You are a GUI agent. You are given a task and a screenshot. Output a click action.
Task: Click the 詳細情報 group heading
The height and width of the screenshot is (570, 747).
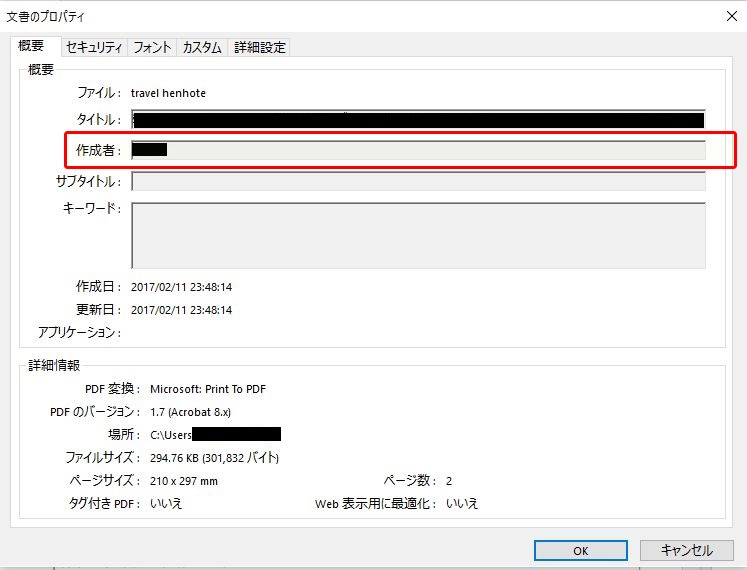click(54, 366)
